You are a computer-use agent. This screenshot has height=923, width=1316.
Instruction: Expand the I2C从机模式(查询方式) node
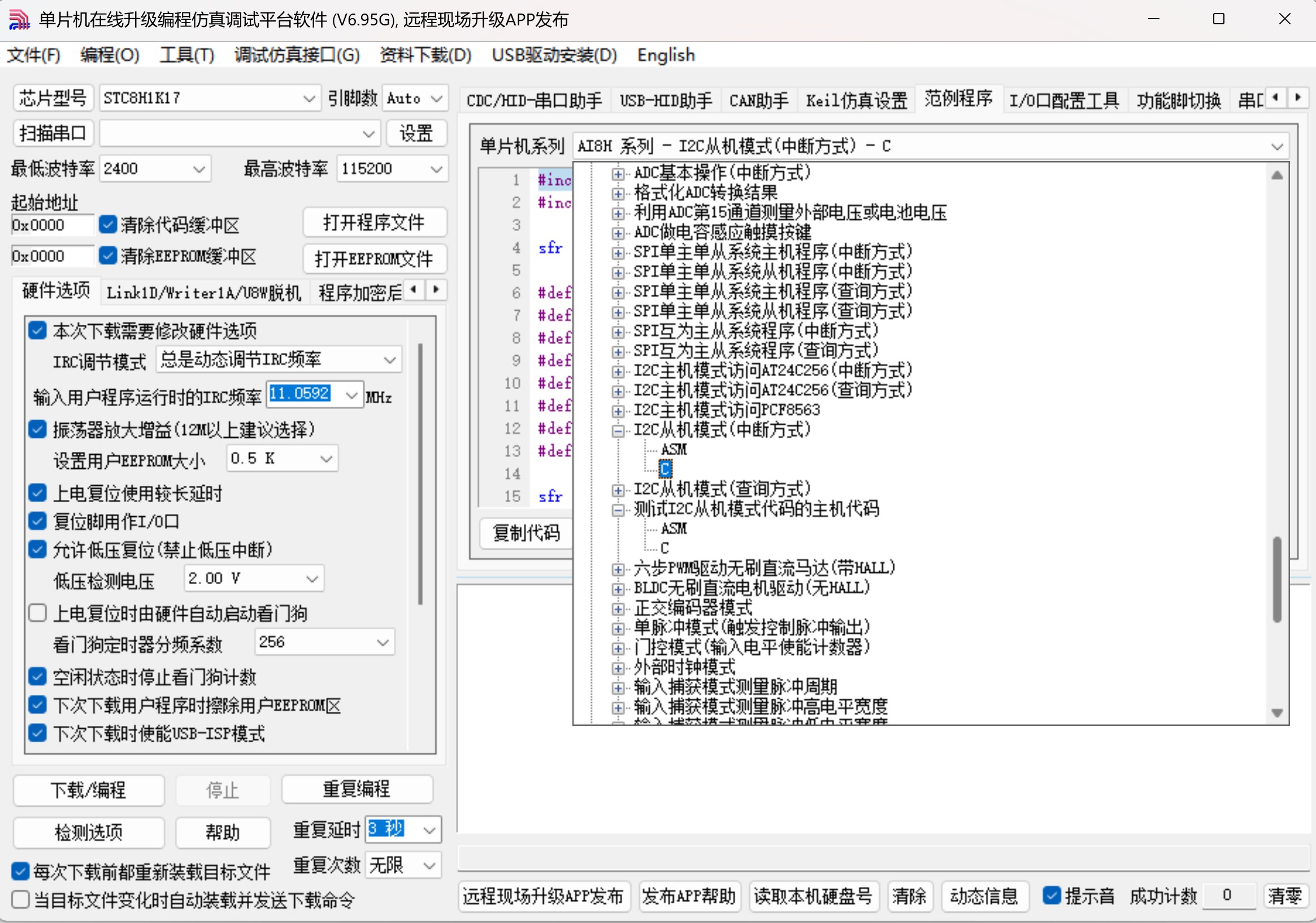pos(618,490)
